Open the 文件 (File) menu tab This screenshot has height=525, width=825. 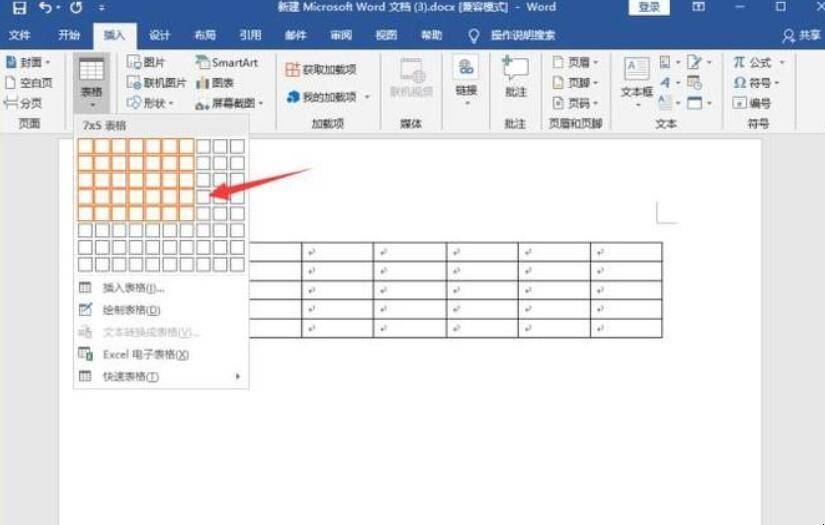tap(19, 35)
